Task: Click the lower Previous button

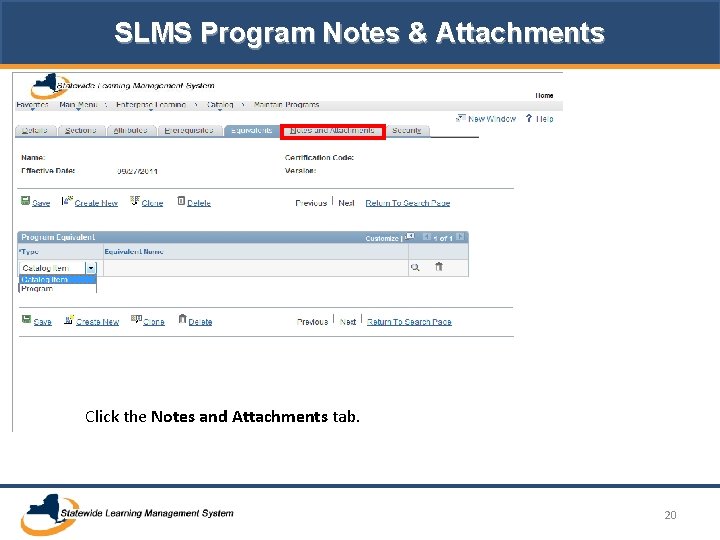Action: [x=312, y=322]
